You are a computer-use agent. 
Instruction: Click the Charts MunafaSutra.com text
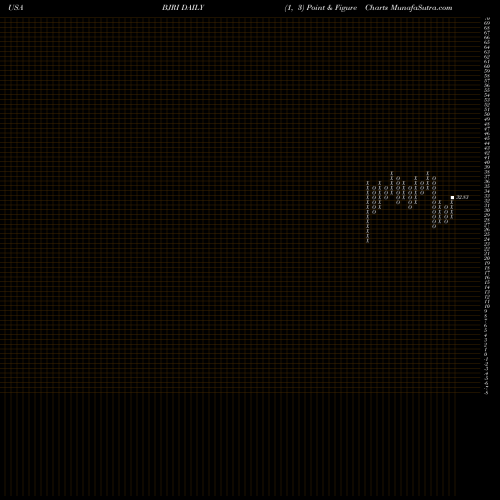[x=409, y=8]
